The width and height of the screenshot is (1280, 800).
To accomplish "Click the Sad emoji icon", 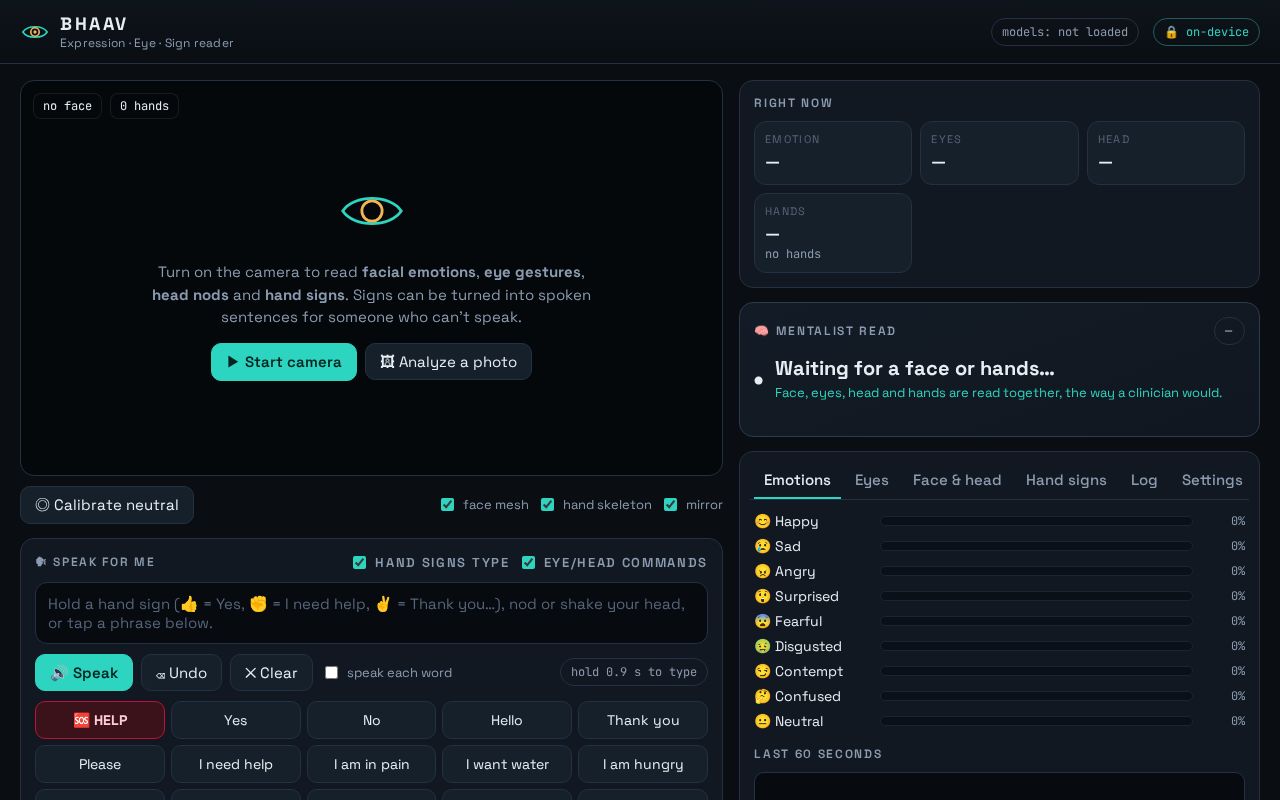I will 763,546.
